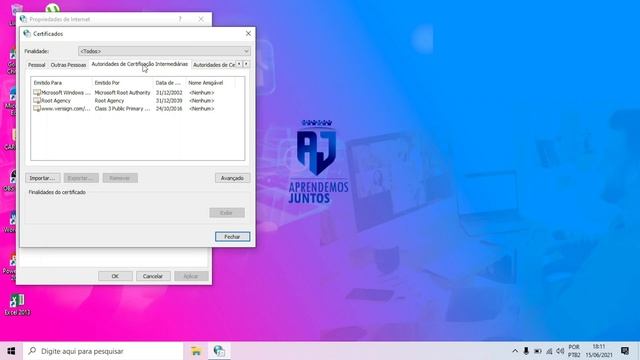Open the clock showing 15/06/2021
640x360 pixels.
[x=599, y=351]
